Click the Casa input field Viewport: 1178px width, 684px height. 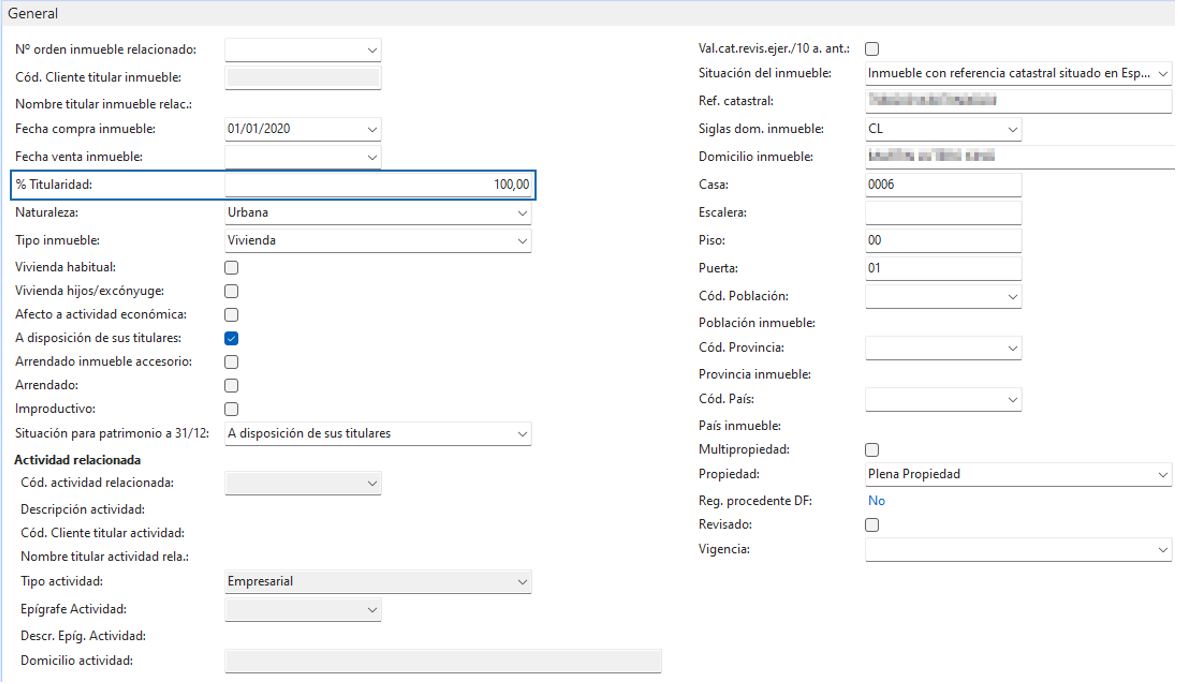pos(943,185)
